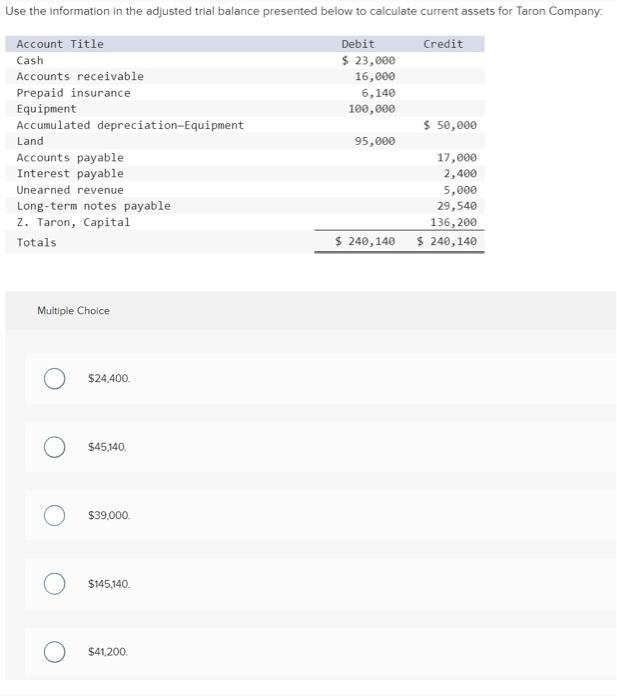Pick the $39,000 radio button
The image size is (617, 700).
[55, 515]
